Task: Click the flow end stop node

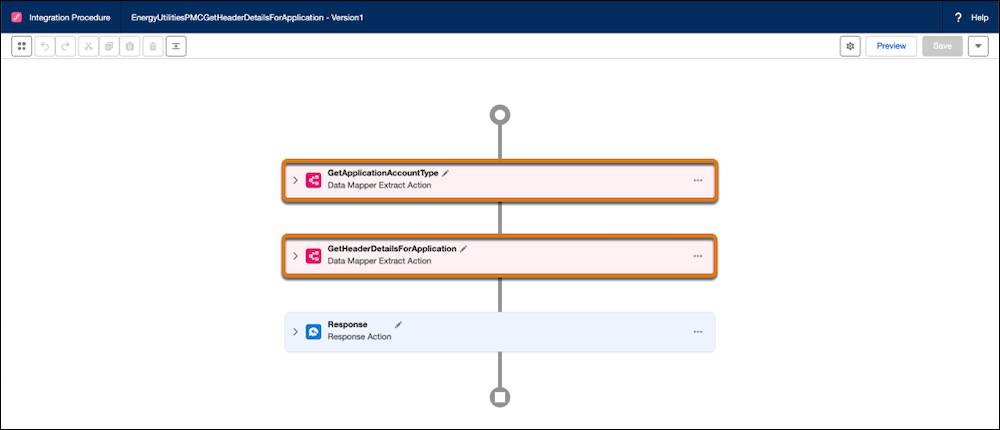Action: point(499,397)
